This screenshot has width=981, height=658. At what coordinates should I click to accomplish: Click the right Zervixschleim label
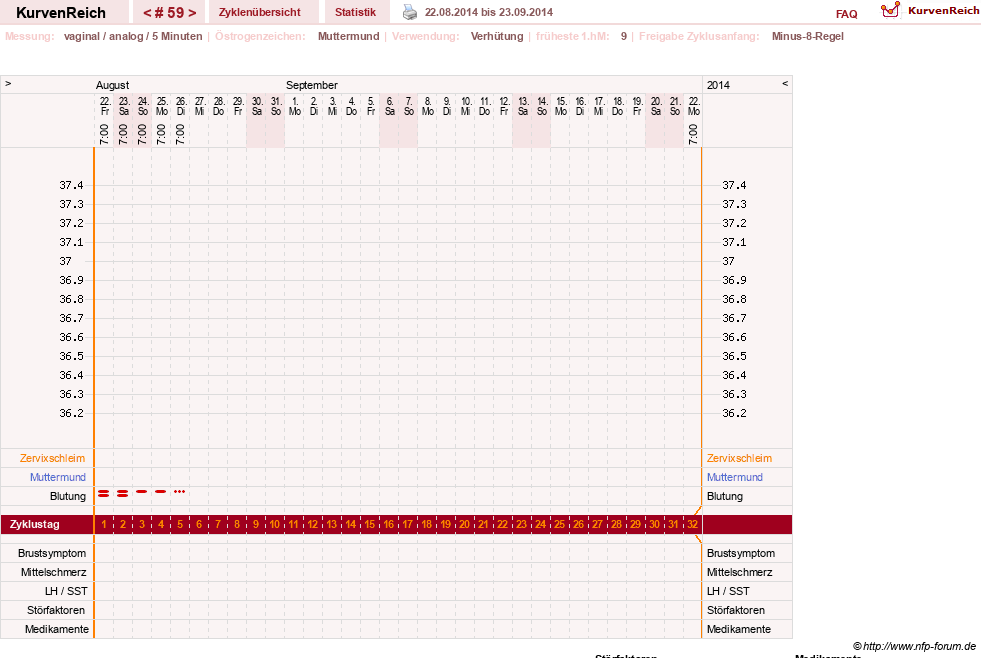[x=739, y=458]
